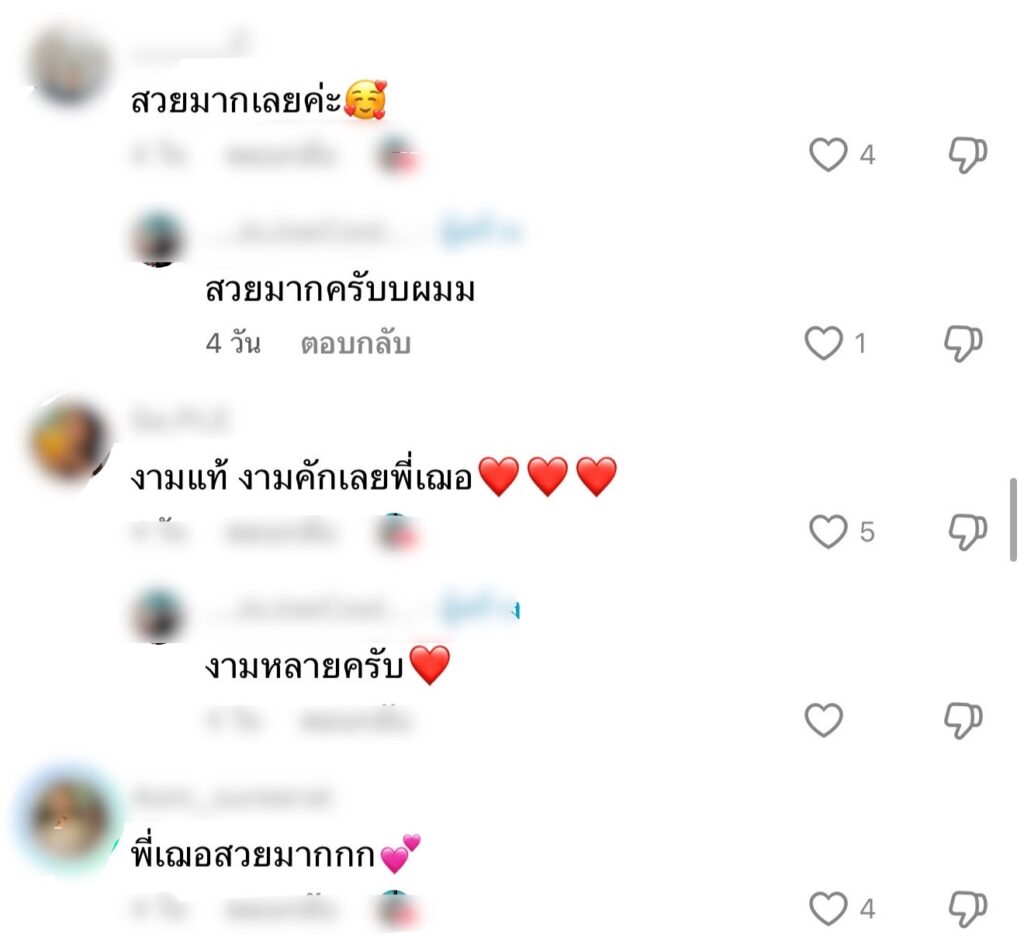Screen dimensions: 1024x938
Task: Like the พี่เฌอสวยมากกก comment
Action: point(828,909)
